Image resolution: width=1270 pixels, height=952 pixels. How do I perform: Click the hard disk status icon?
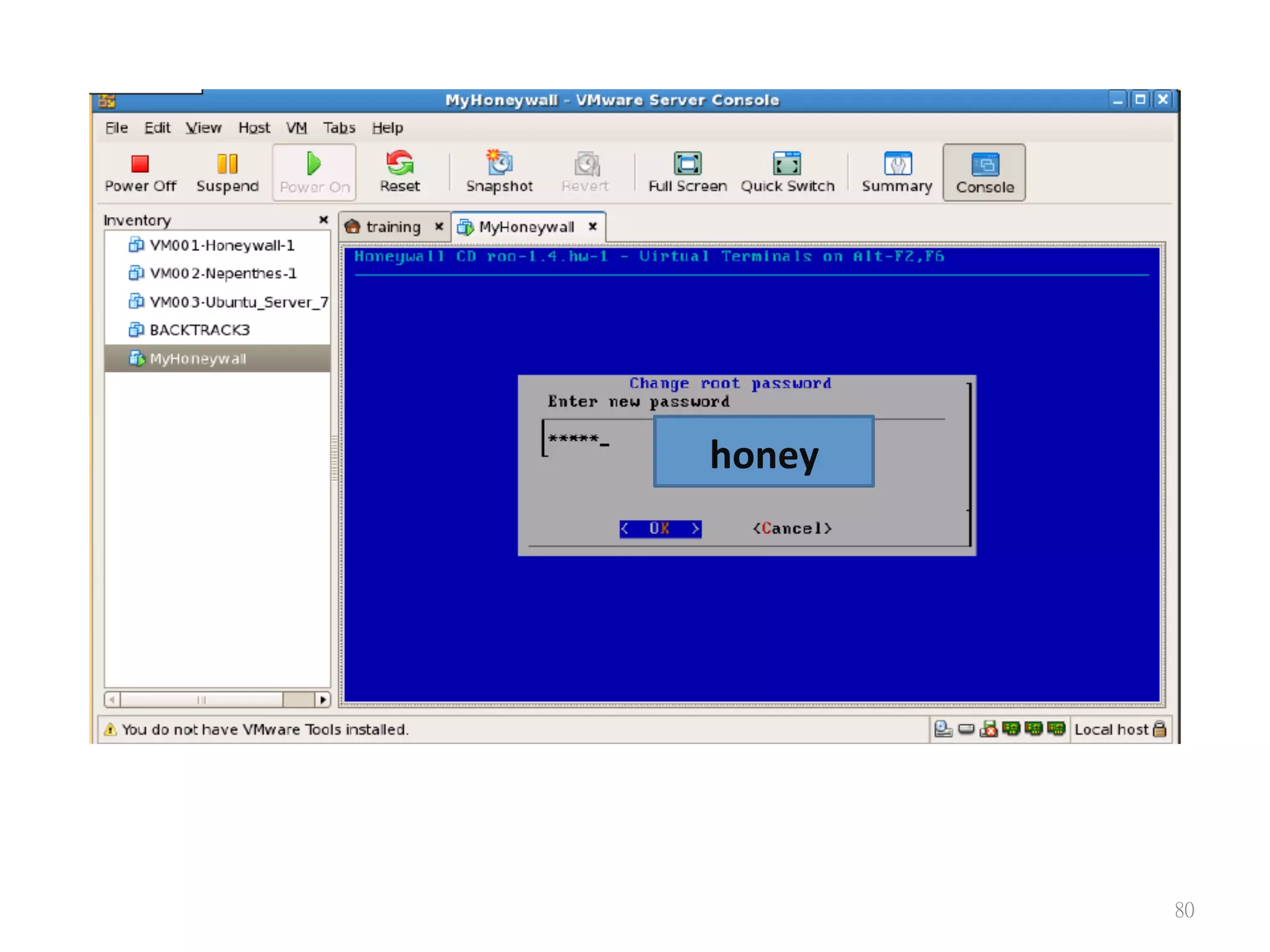pos(966,729)
